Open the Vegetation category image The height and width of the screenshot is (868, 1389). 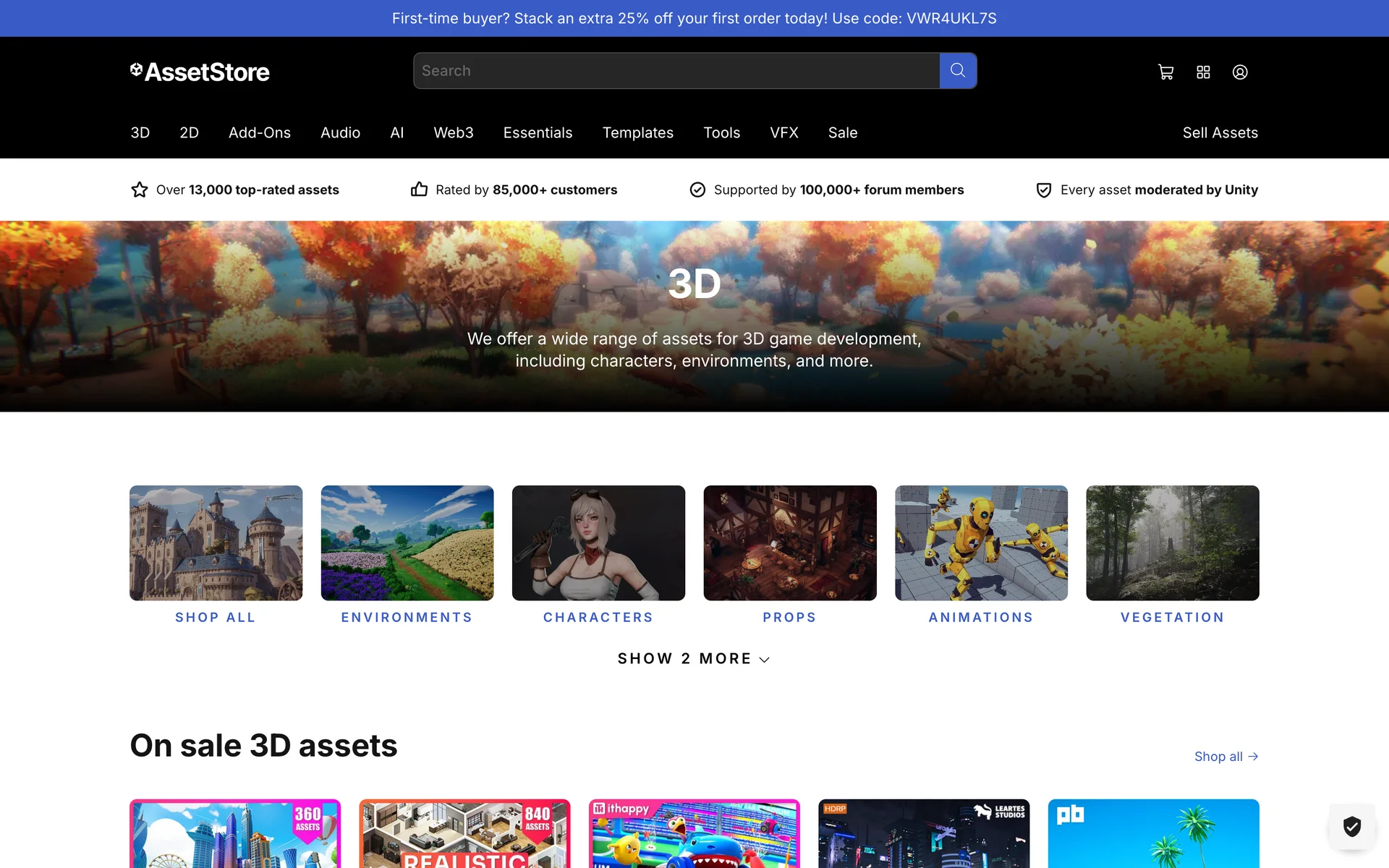[x=1172, y=542]
